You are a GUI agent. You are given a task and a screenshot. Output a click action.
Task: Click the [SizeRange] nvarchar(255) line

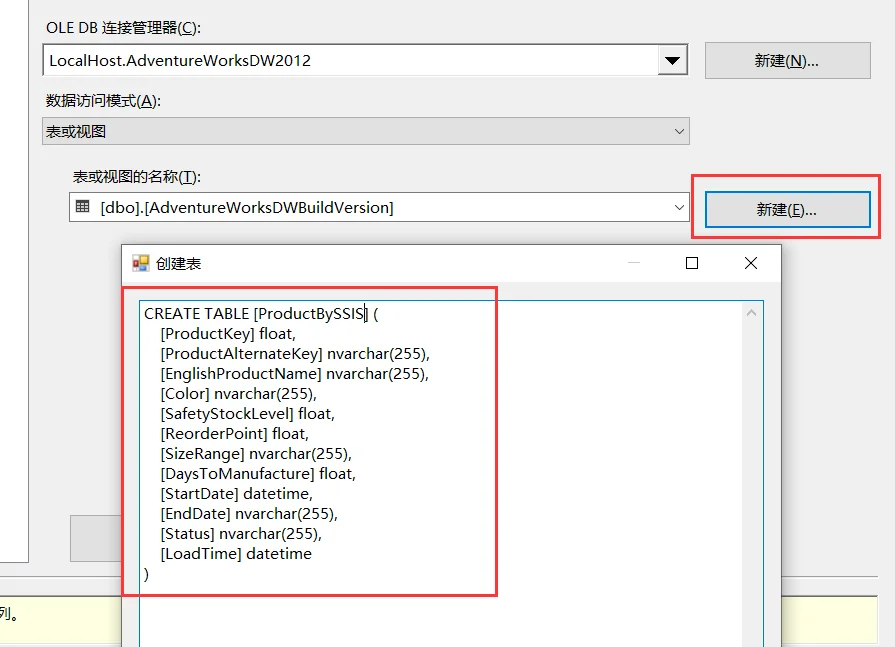[256, 454]
